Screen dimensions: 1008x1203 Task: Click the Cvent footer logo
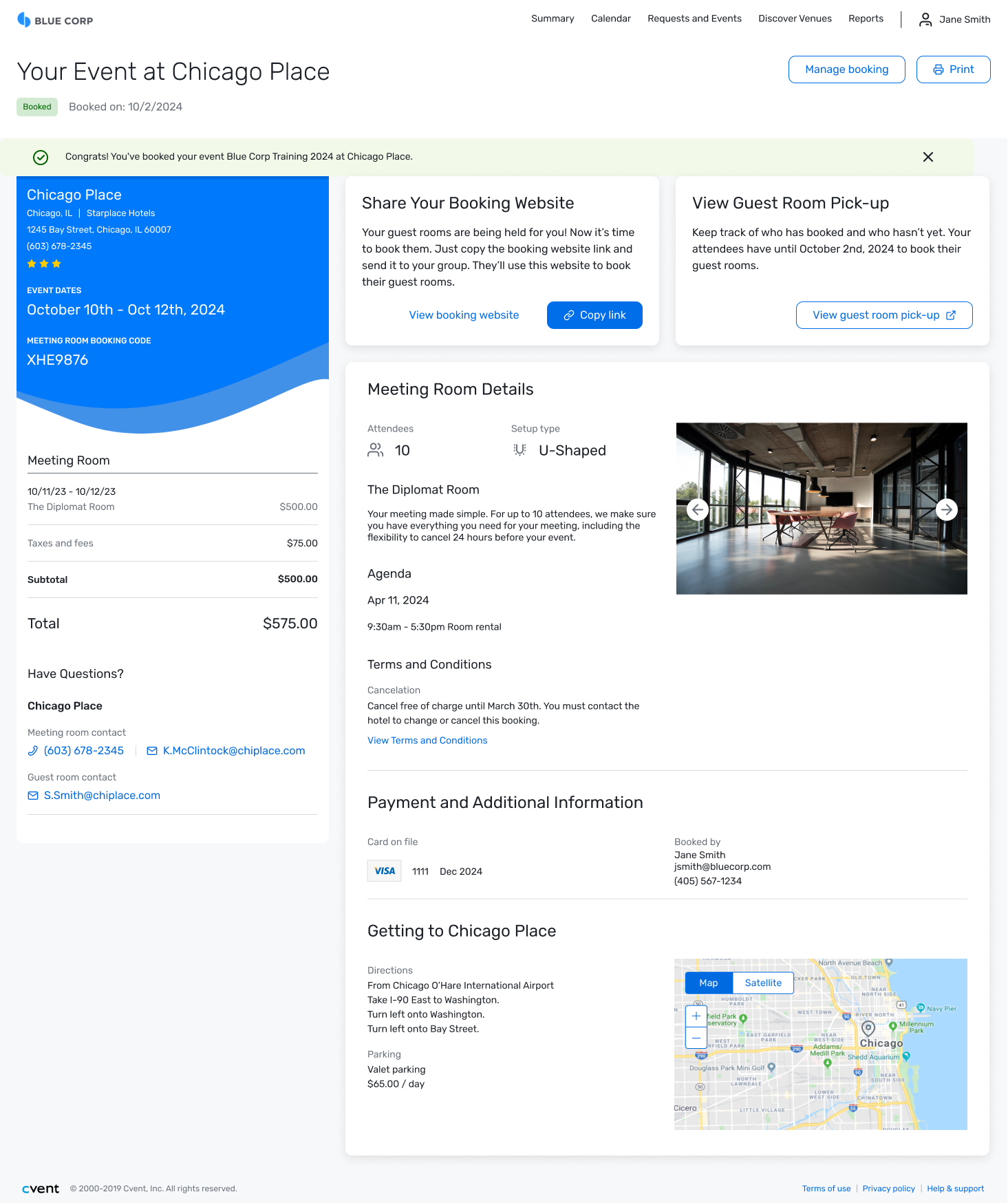click(x=41, y=1189)
